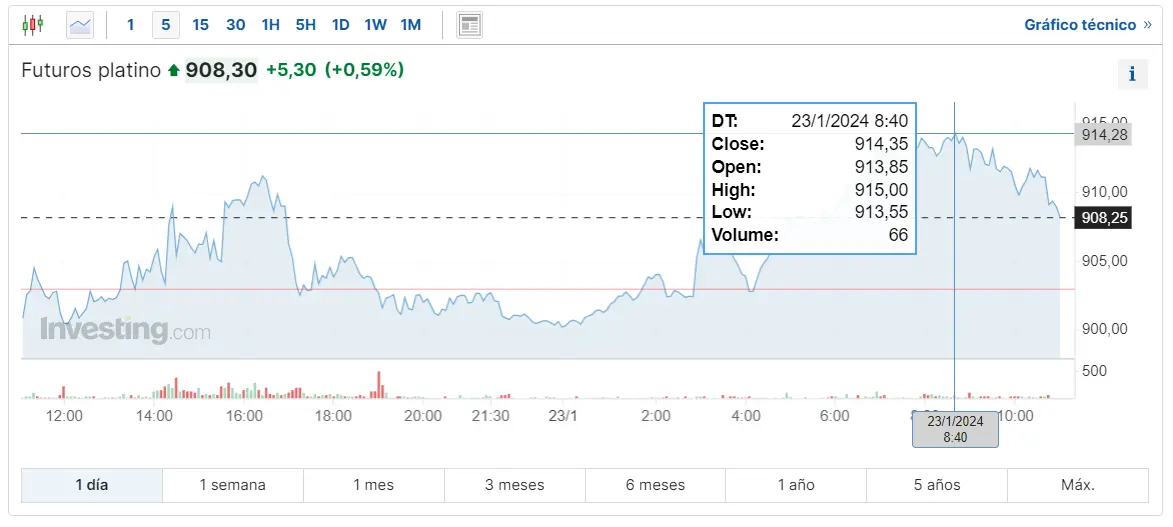The width and height of the screenshot is (1173, 527).
Task: Select the Máx. time range
Action: pyautogui.click(x=1078, y=485)
